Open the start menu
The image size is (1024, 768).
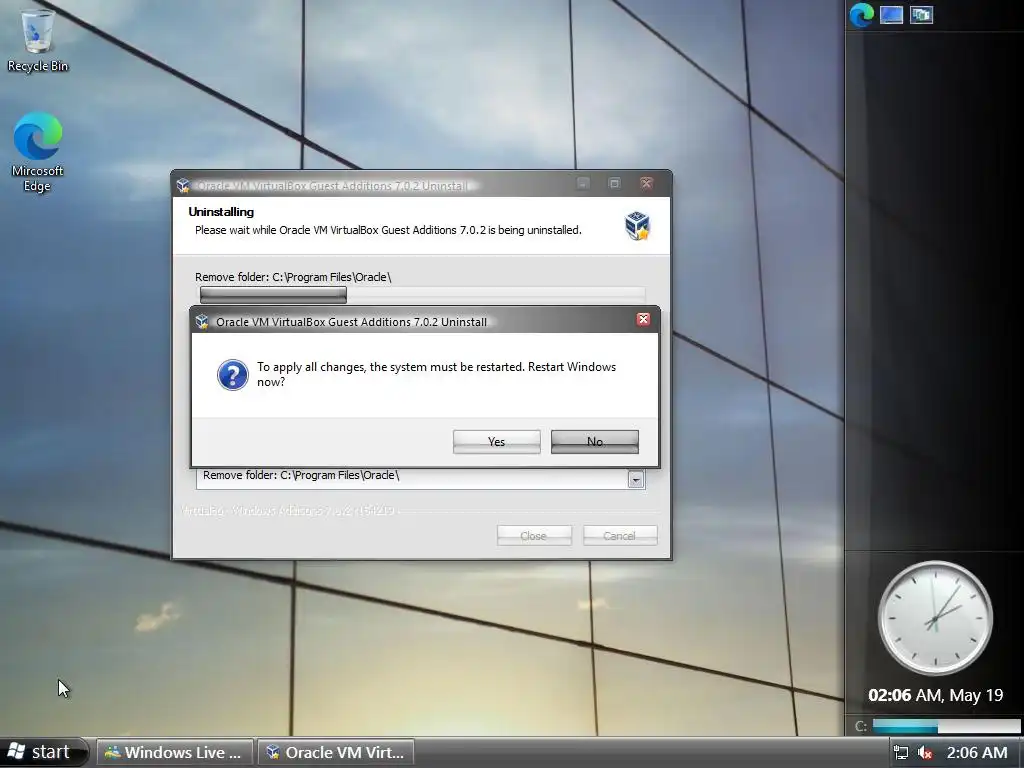click(x=43, y=752)
